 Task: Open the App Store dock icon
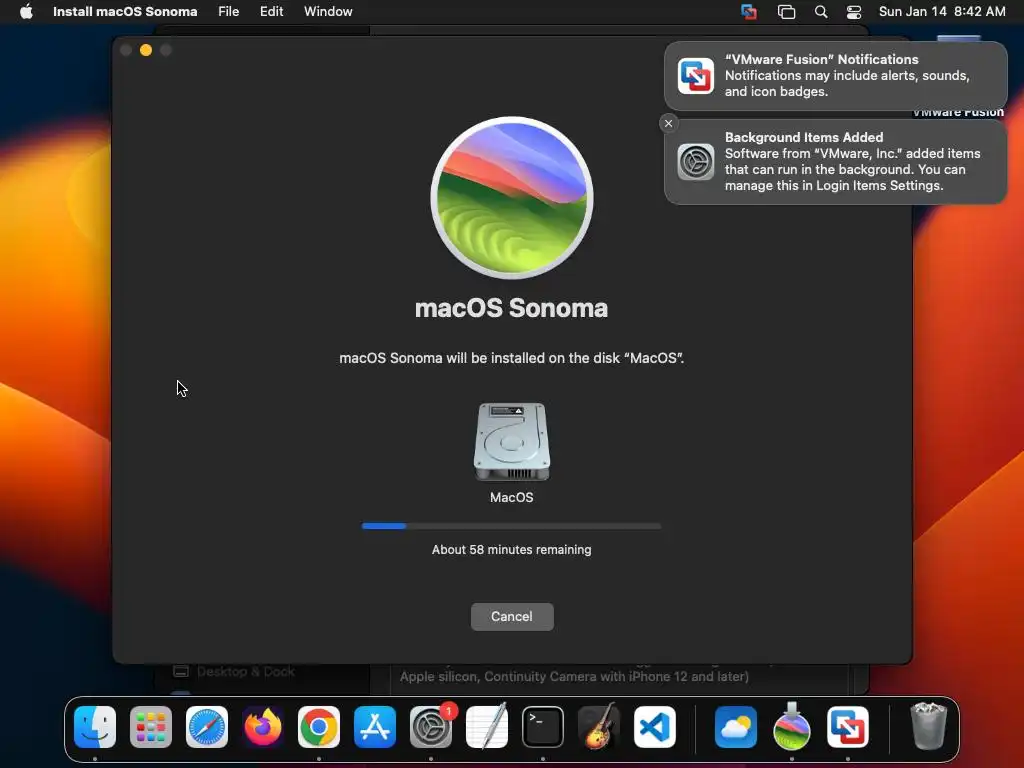click(375, 727)
